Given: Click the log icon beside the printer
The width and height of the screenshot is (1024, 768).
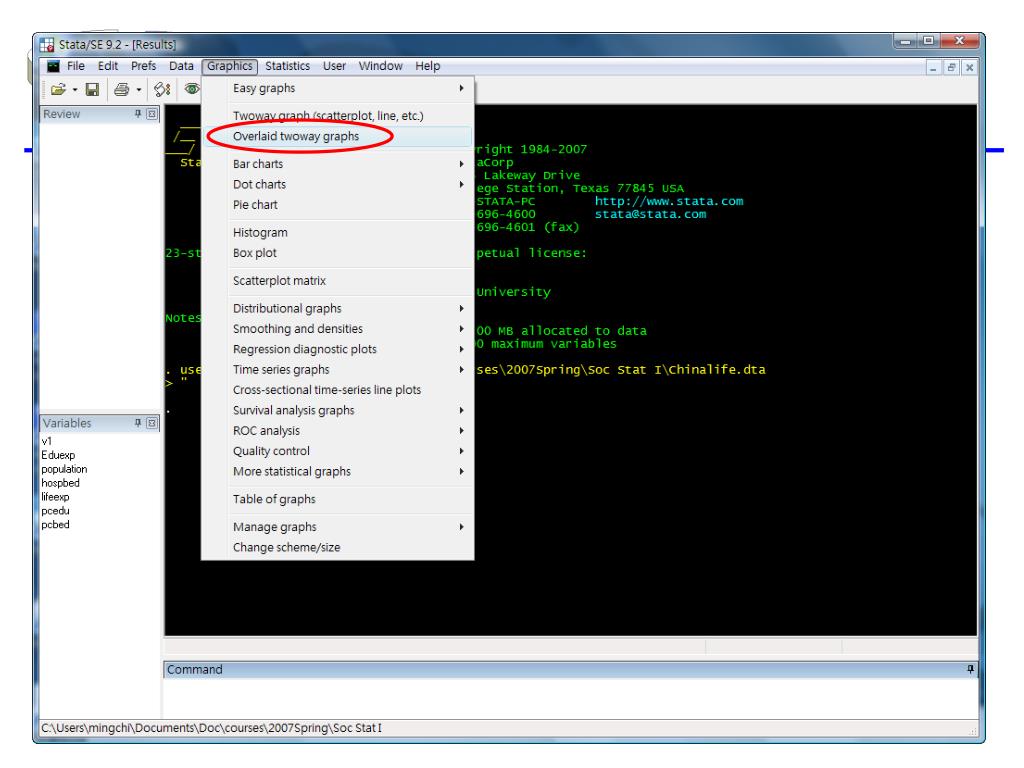Looking at the screenshot, I should (x=164, y=91).
